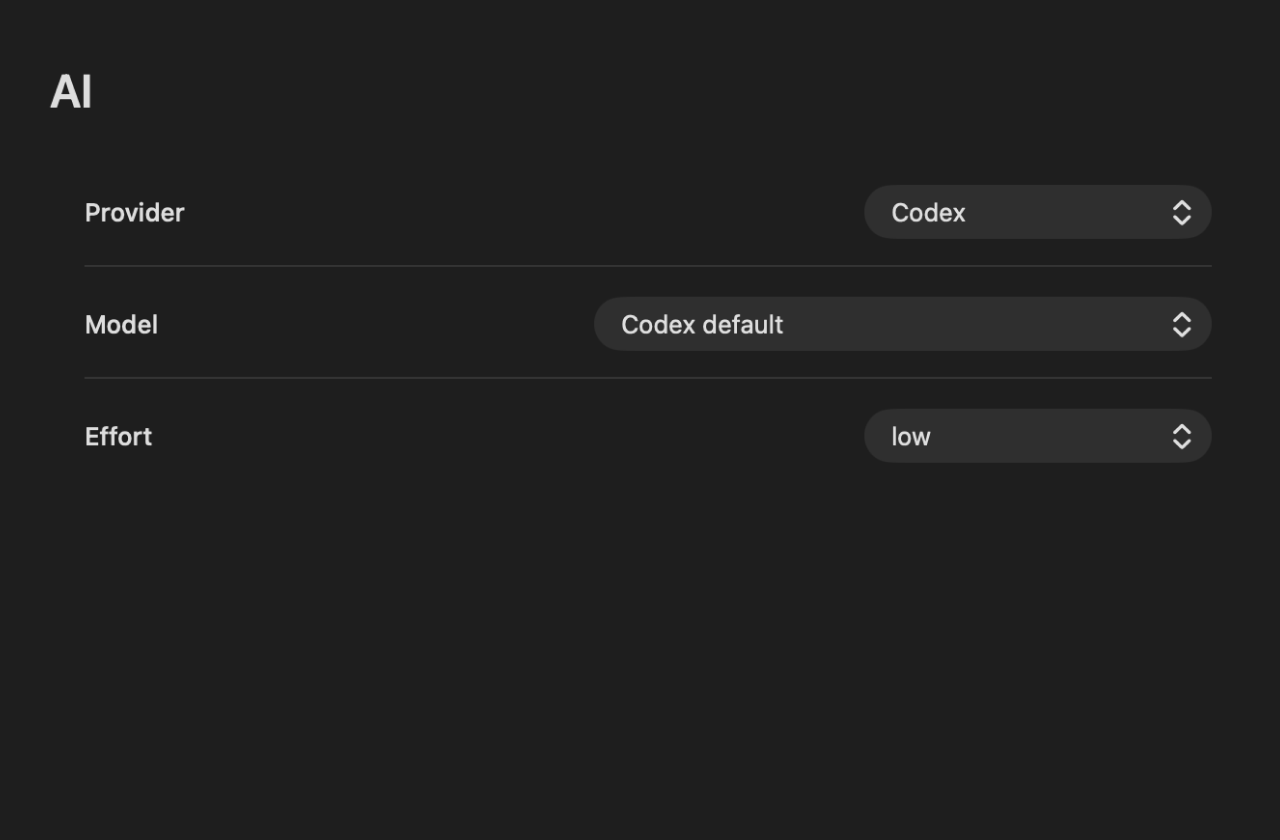Viewport: 1280px width, 840px height.
Task: Click the "Effort" setting label
Action: 118,436
